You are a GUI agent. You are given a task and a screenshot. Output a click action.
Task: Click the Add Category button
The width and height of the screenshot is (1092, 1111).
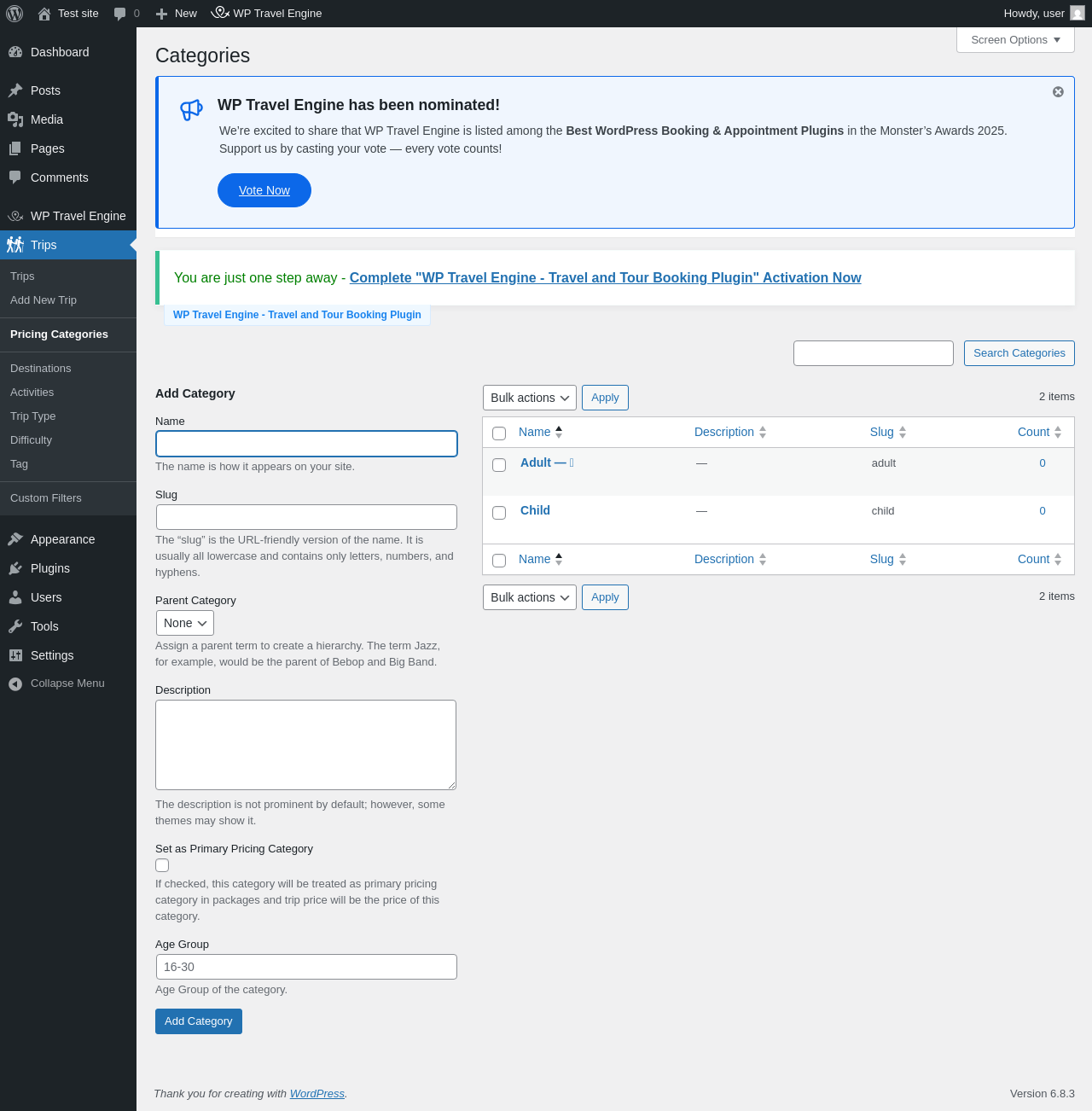click(x=199, y=1021)
